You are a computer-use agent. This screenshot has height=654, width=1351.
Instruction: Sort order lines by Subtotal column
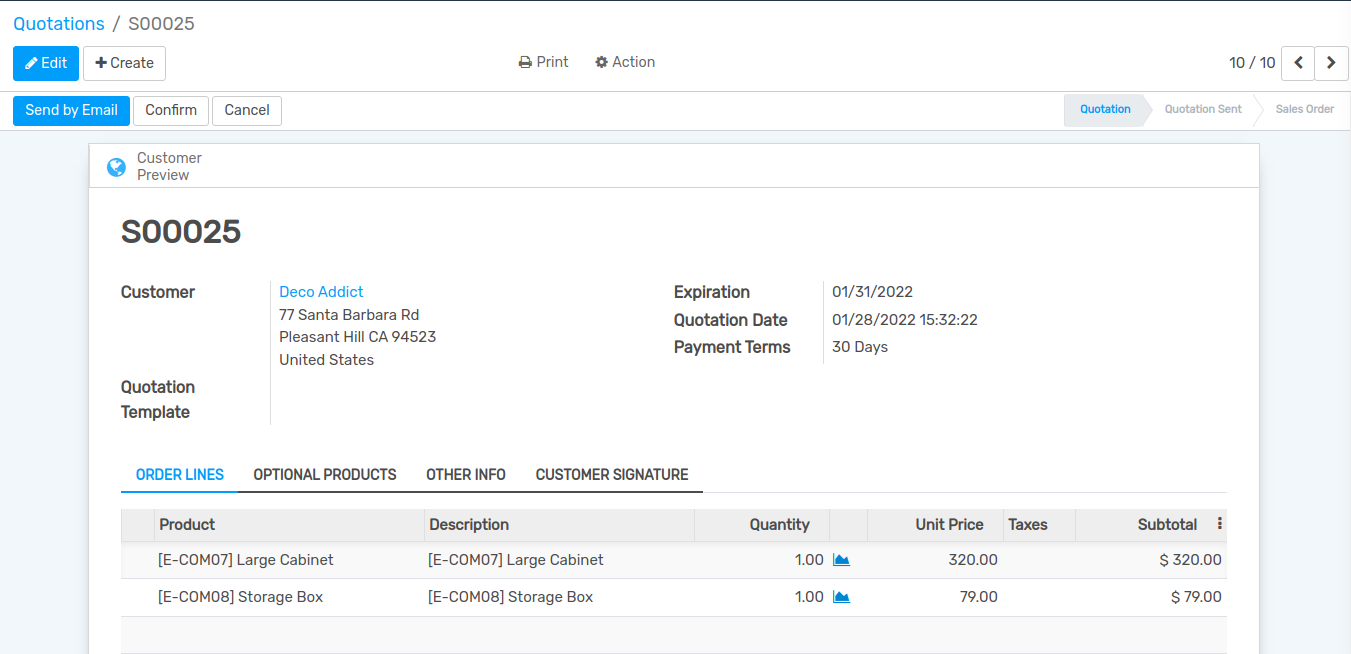1167,524
